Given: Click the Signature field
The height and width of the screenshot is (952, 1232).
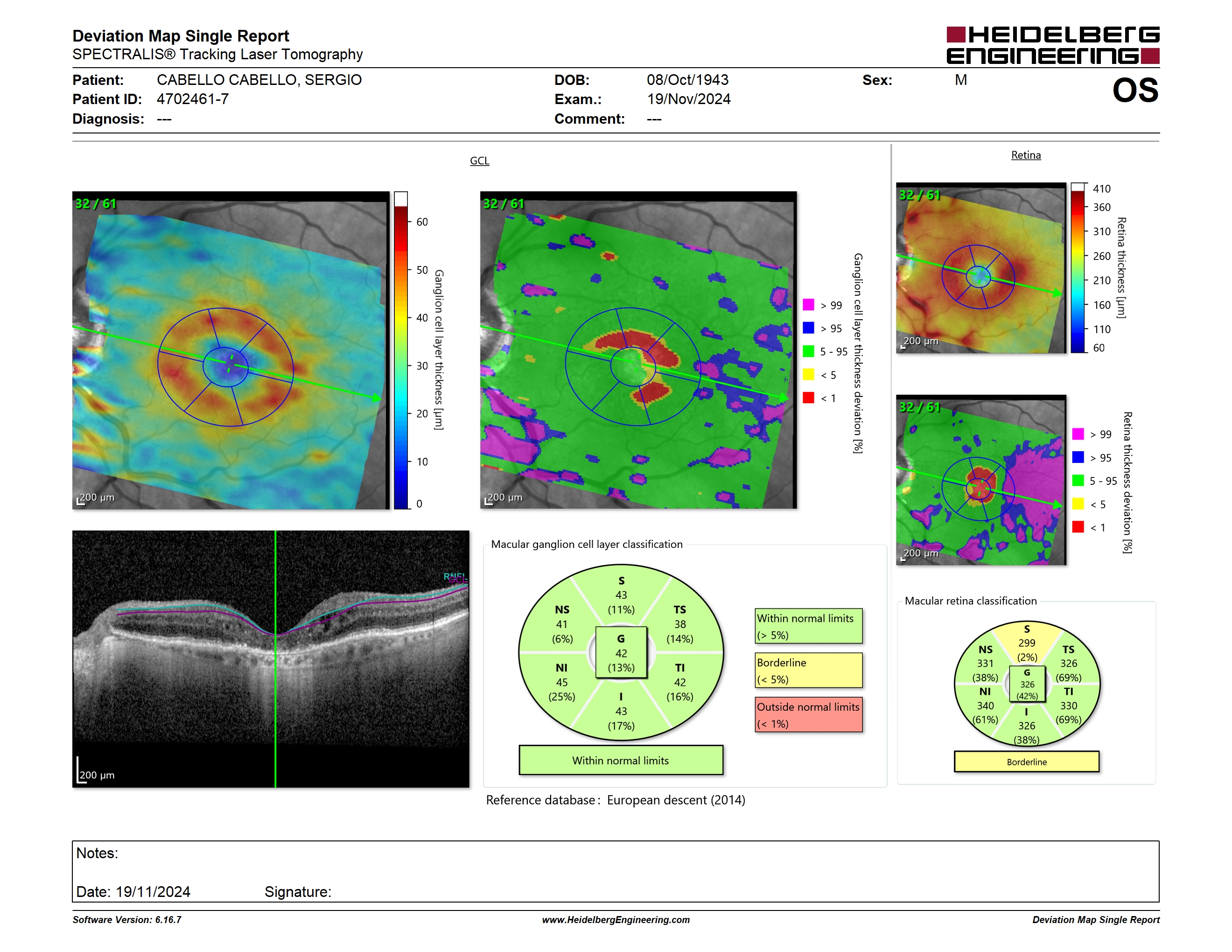Looking at the screenshot, I should [x=298, y=892].
